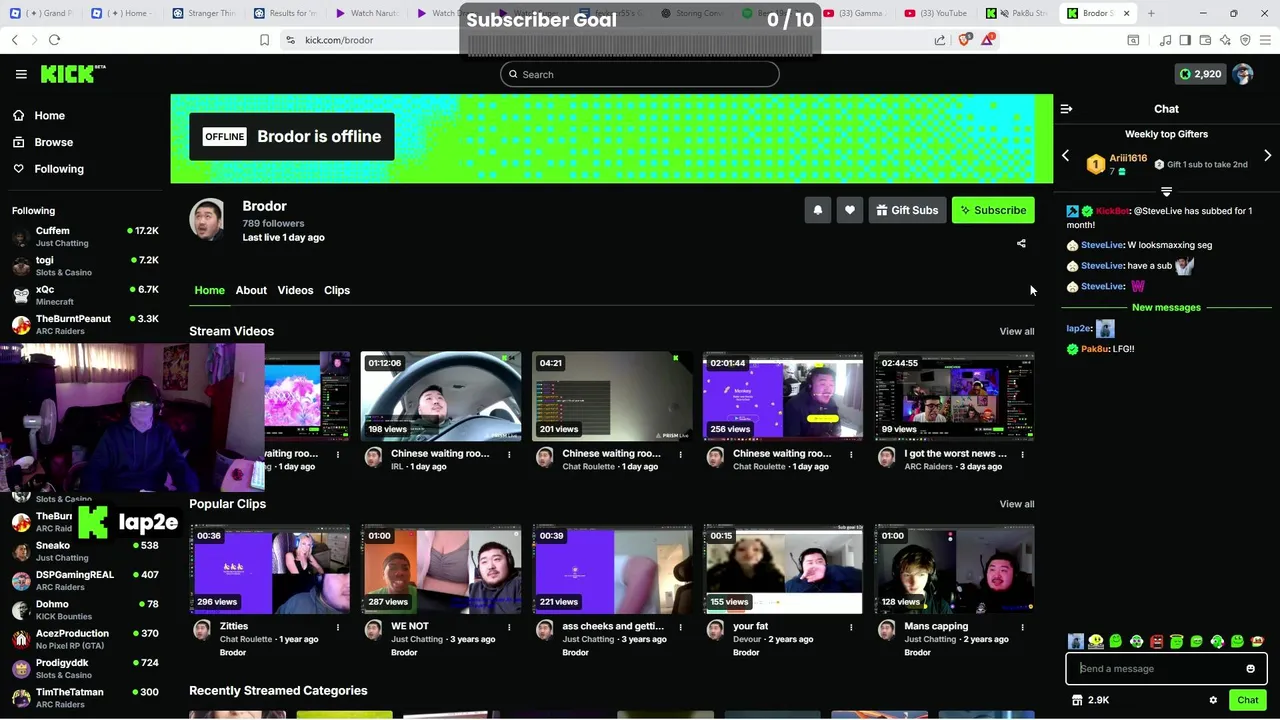Image resolution: width=1280 pixels, height=720 pixels.
Task: Open Following in sidebar
Action: [59, 169]
